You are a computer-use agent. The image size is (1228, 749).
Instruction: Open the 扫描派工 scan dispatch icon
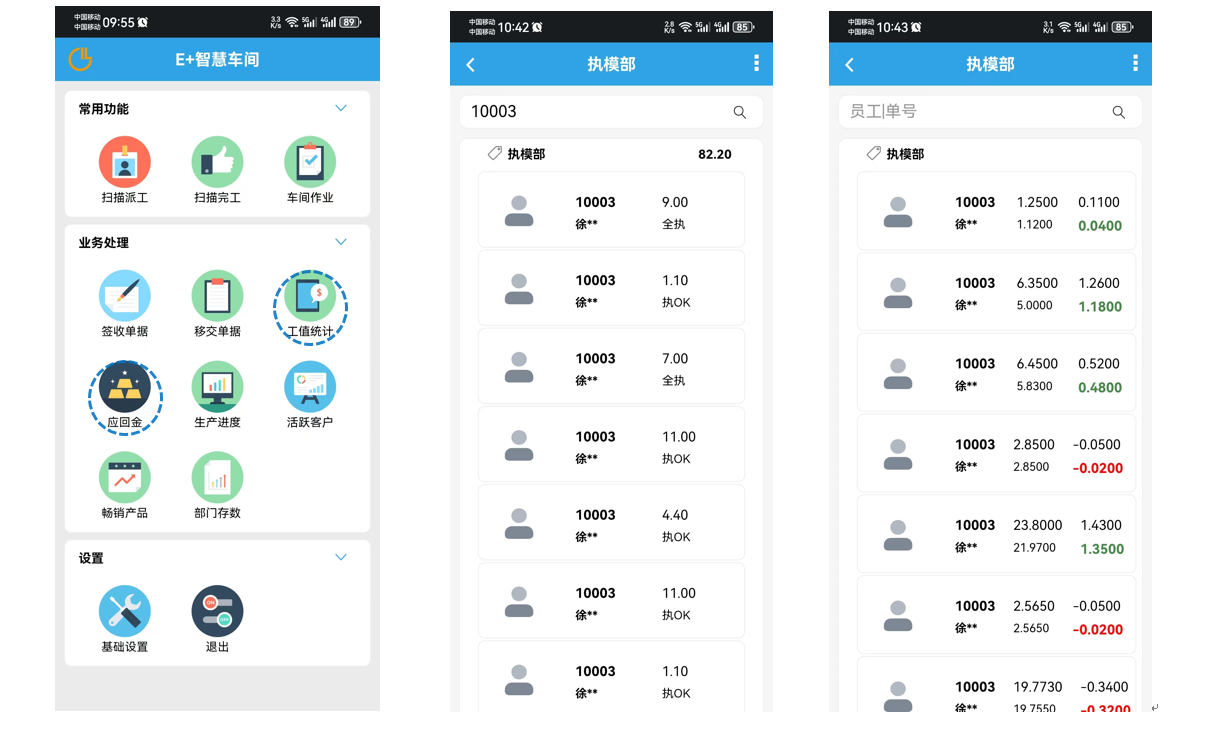click(x=124, y=162)
